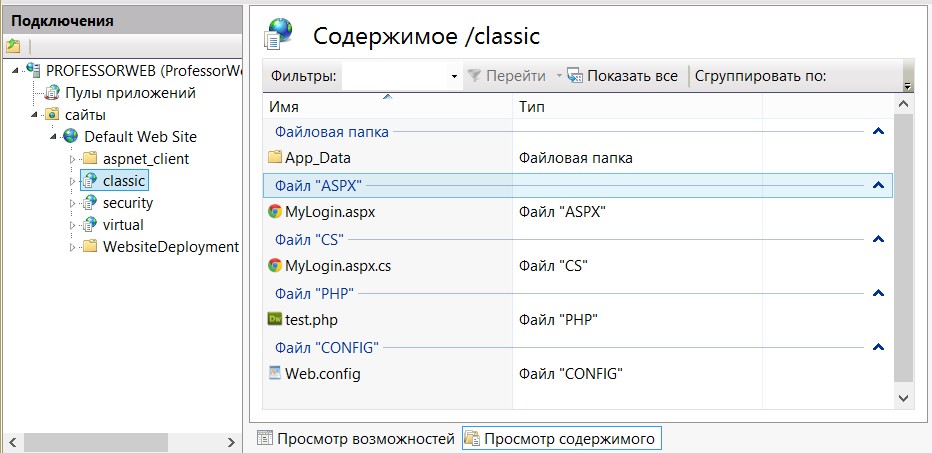Screen dimensions: 932x453
Task: Collapse the Файл "CONFIG" group
Action: tap(878, 347)
